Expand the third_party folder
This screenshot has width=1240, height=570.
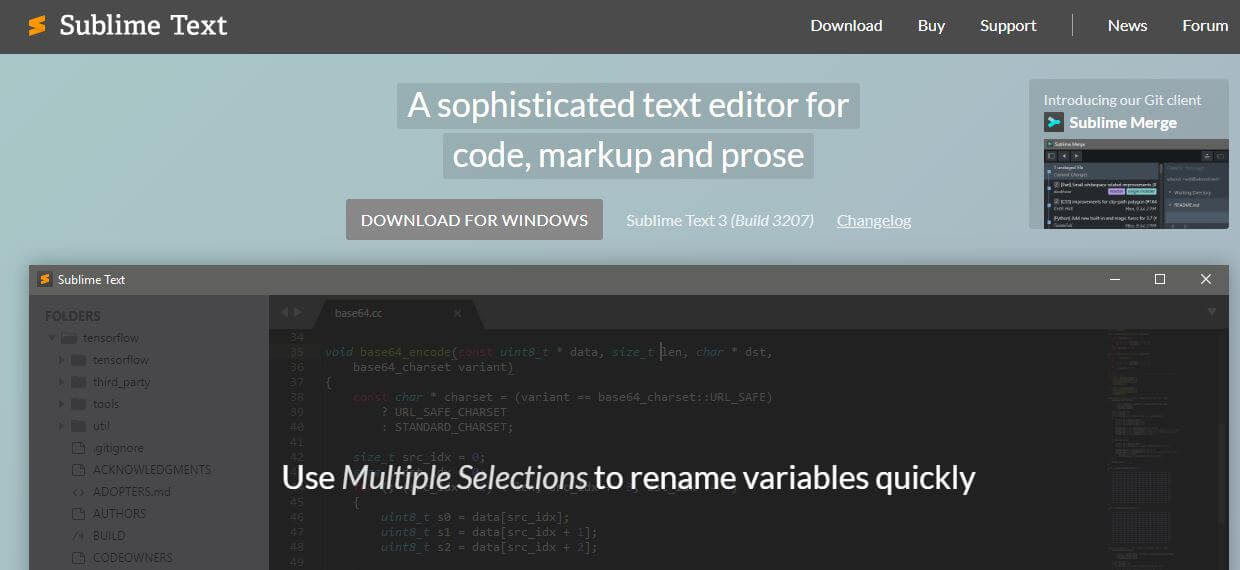[x=61, y=382]
